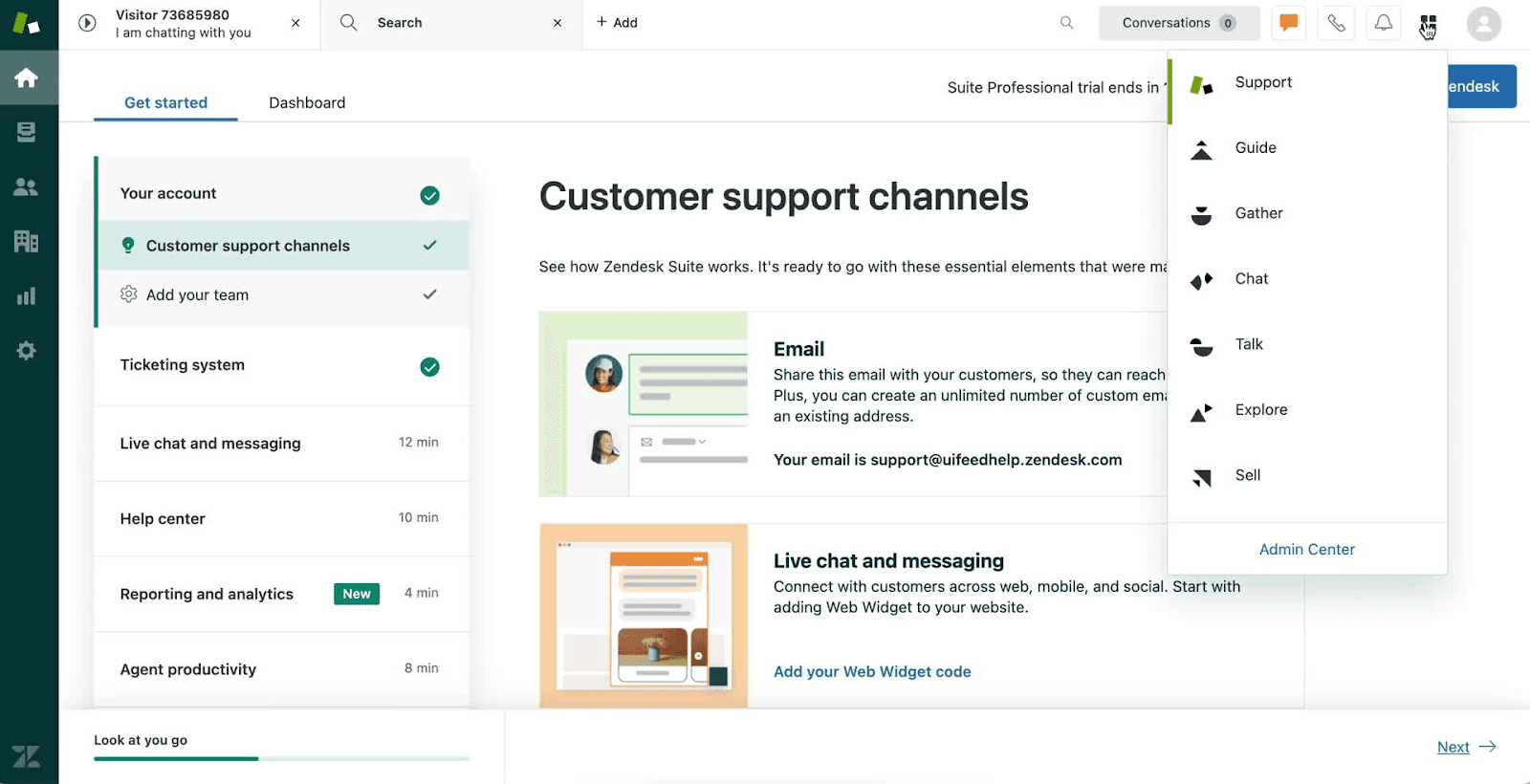
Task: Open the Organizations icon in sidebar
Action: [x=27, y=241]
